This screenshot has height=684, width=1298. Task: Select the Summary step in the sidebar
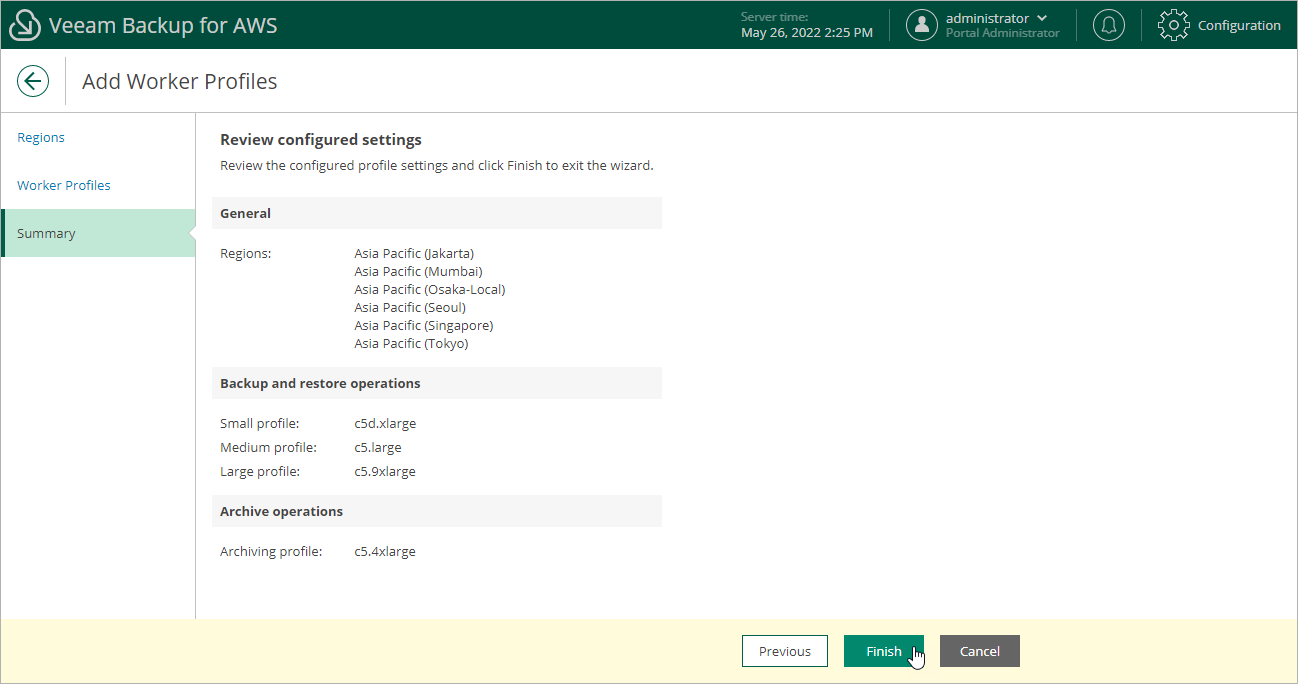[46, 233]
